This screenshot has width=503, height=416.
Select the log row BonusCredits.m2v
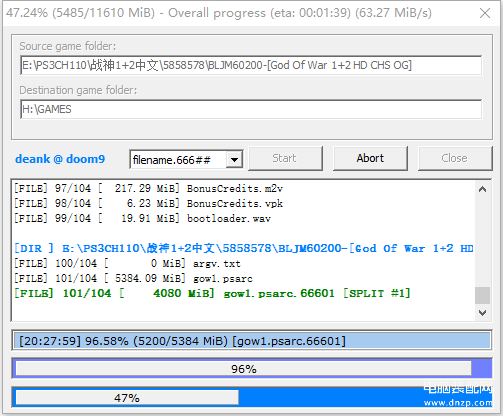point(148,189)
